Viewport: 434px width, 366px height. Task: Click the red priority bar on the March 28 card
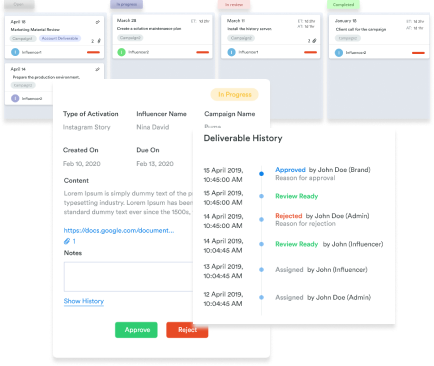click(203, 52)
